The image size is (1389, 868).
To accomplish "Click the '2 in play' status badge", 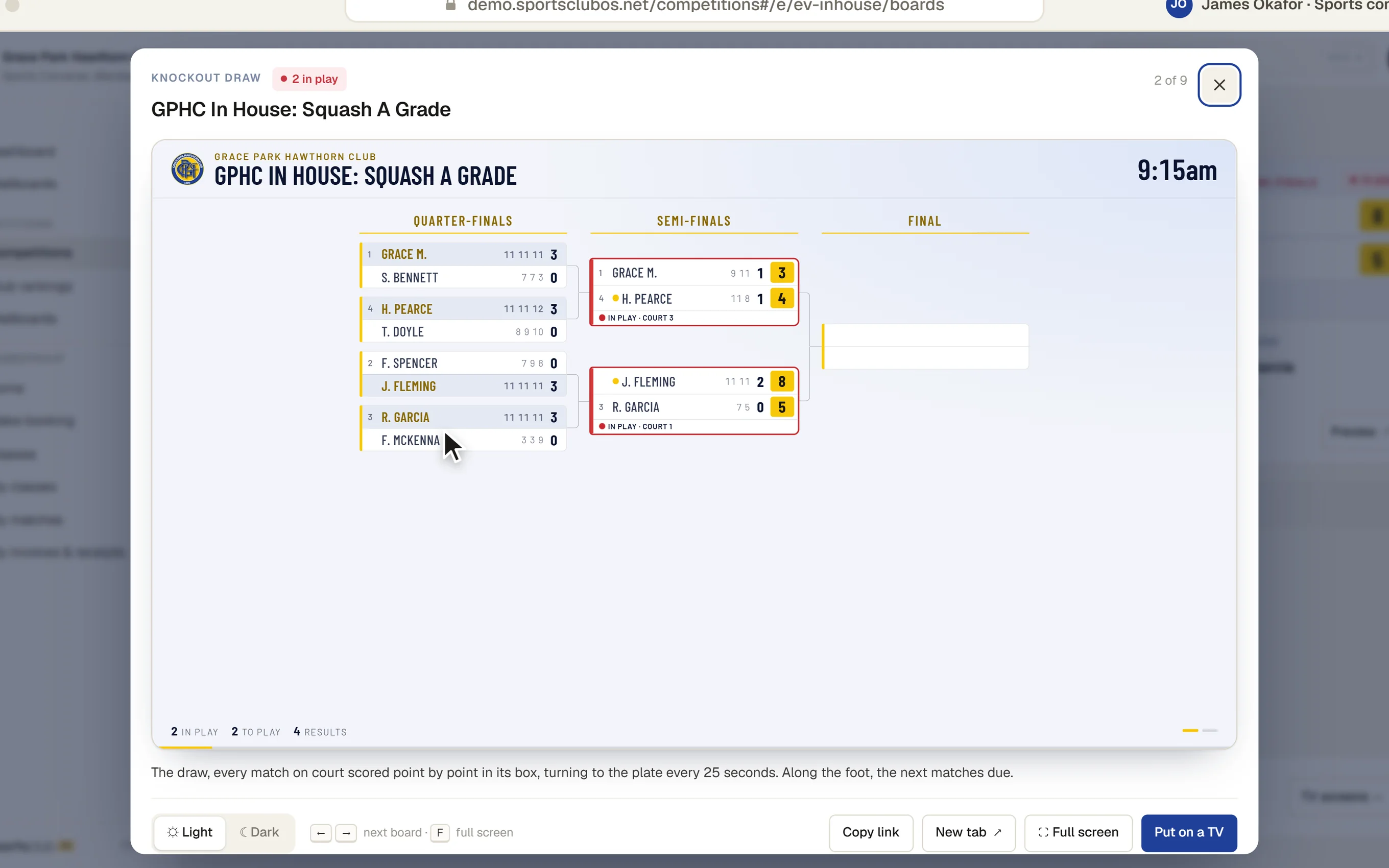I will click(x=309, y=79).
